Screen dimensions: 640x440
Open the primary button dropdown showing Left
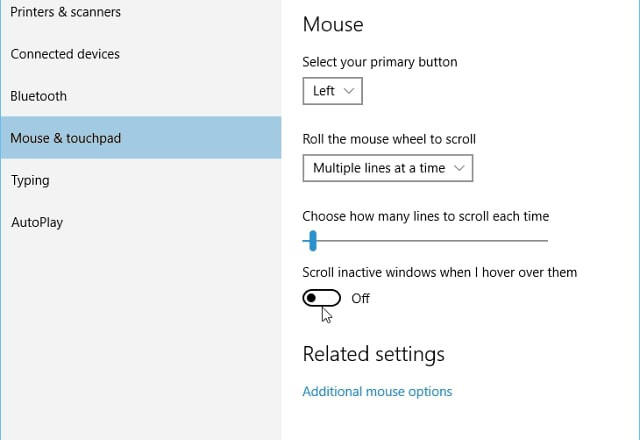tap(332, 91)
